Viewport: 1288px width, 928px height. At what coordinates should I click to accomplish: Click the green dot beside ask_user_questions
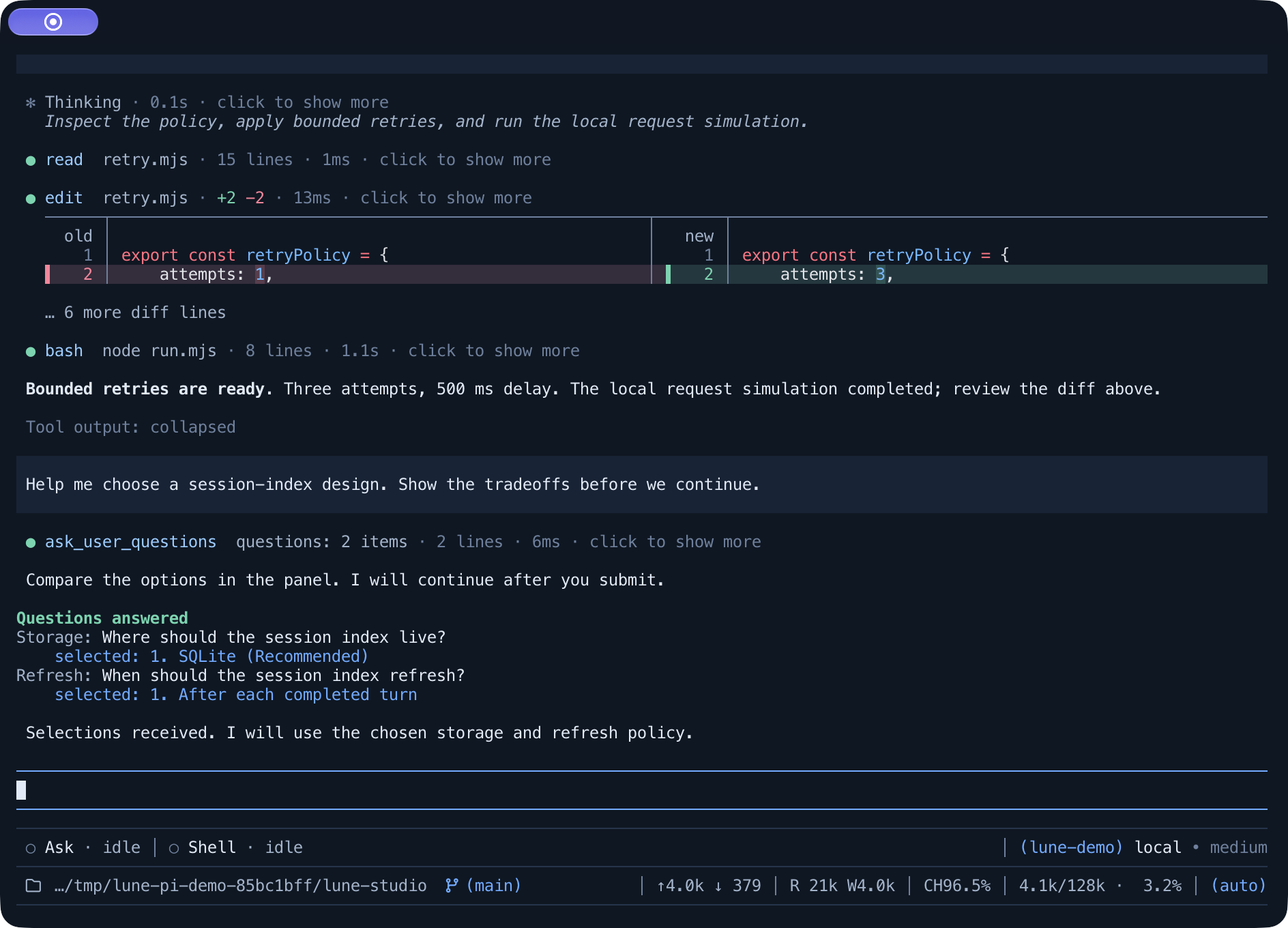[x=31, y=543]
